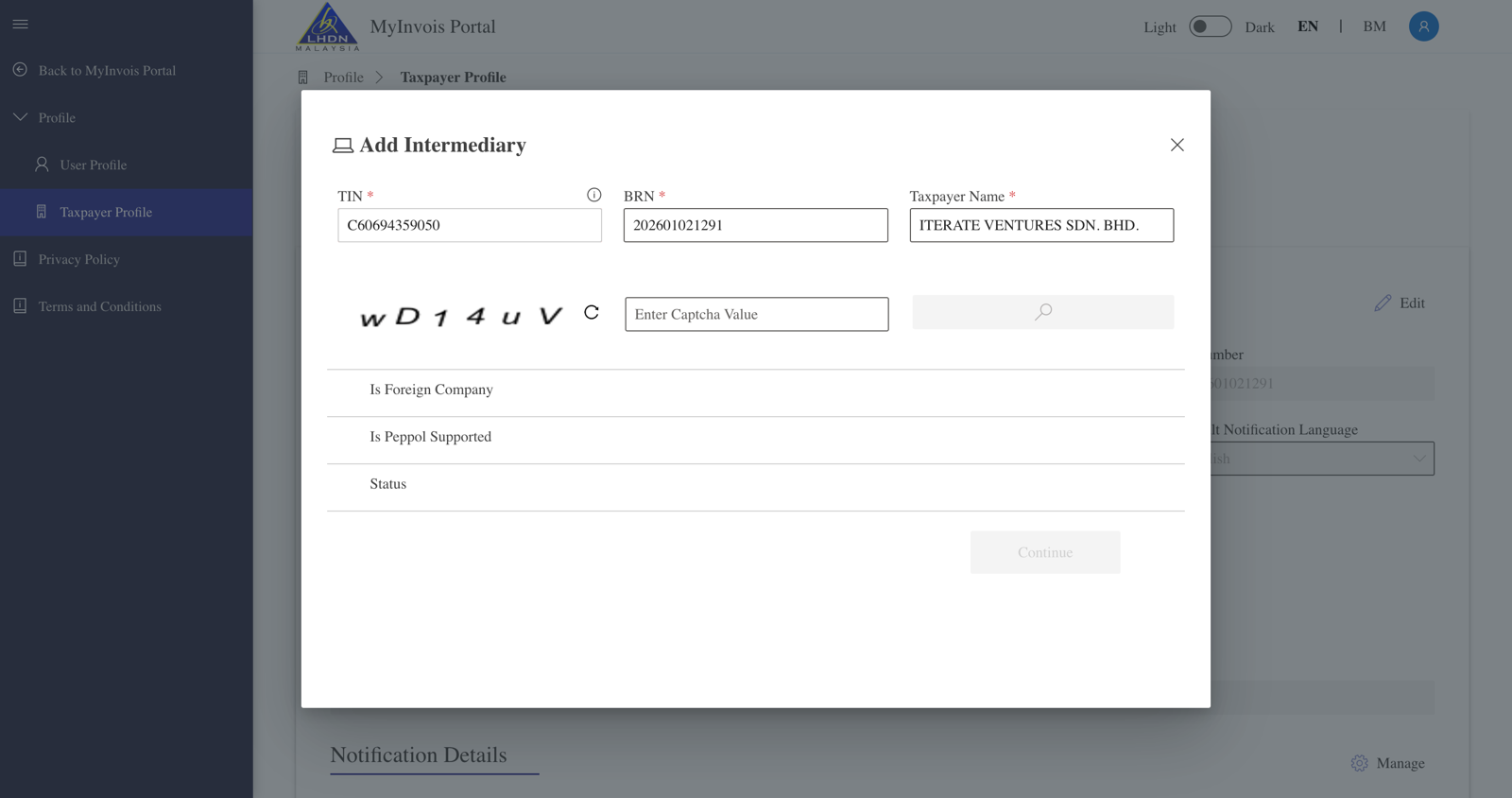This screenshot has width=1512, height=798.
Task: Click the LHDN Malaysia logo
Action: 327,26
